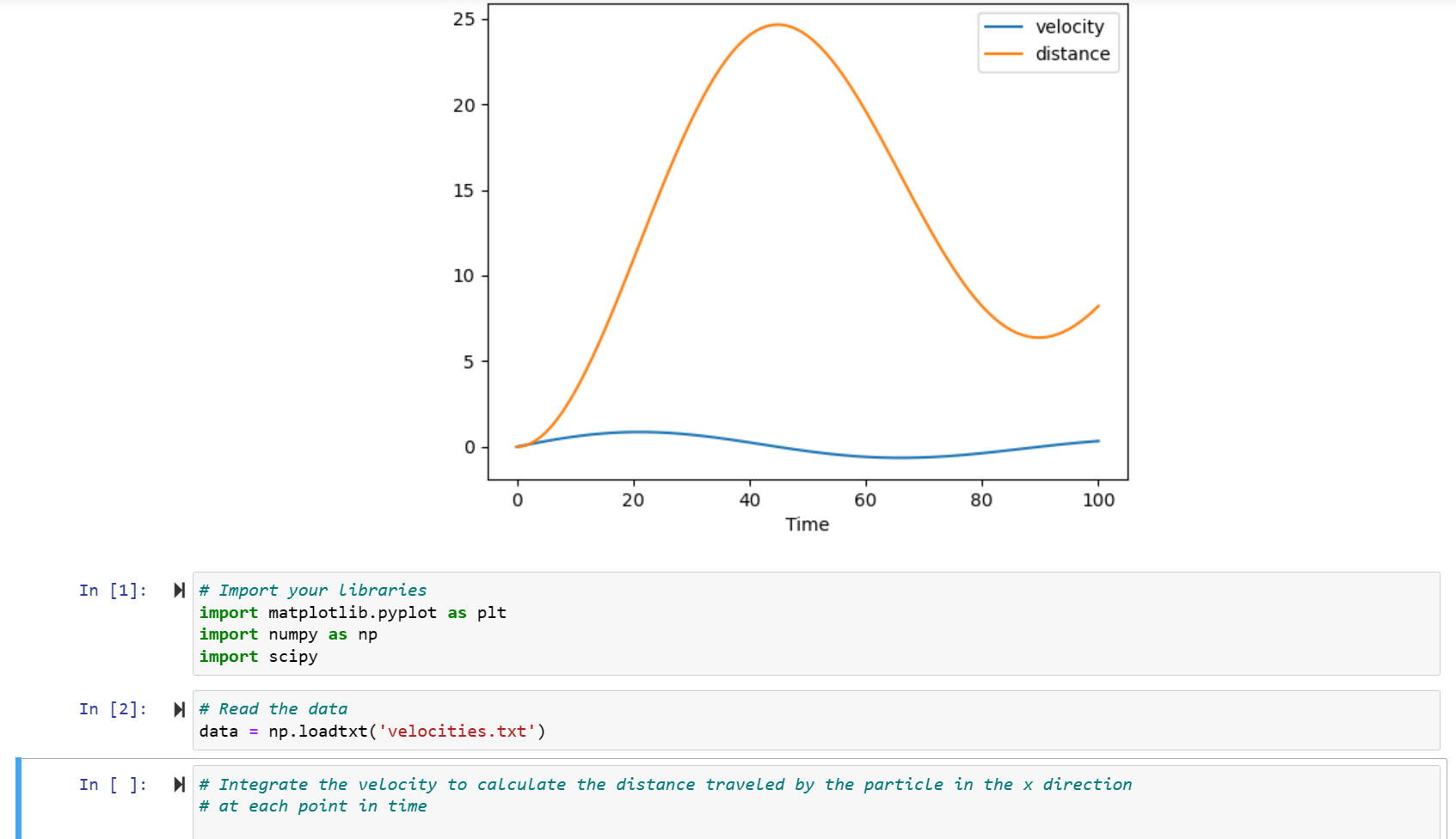Viewport: 1456px width, 839px height.
Task: Click the Time axis label on the chart
Action: (807, 524)
